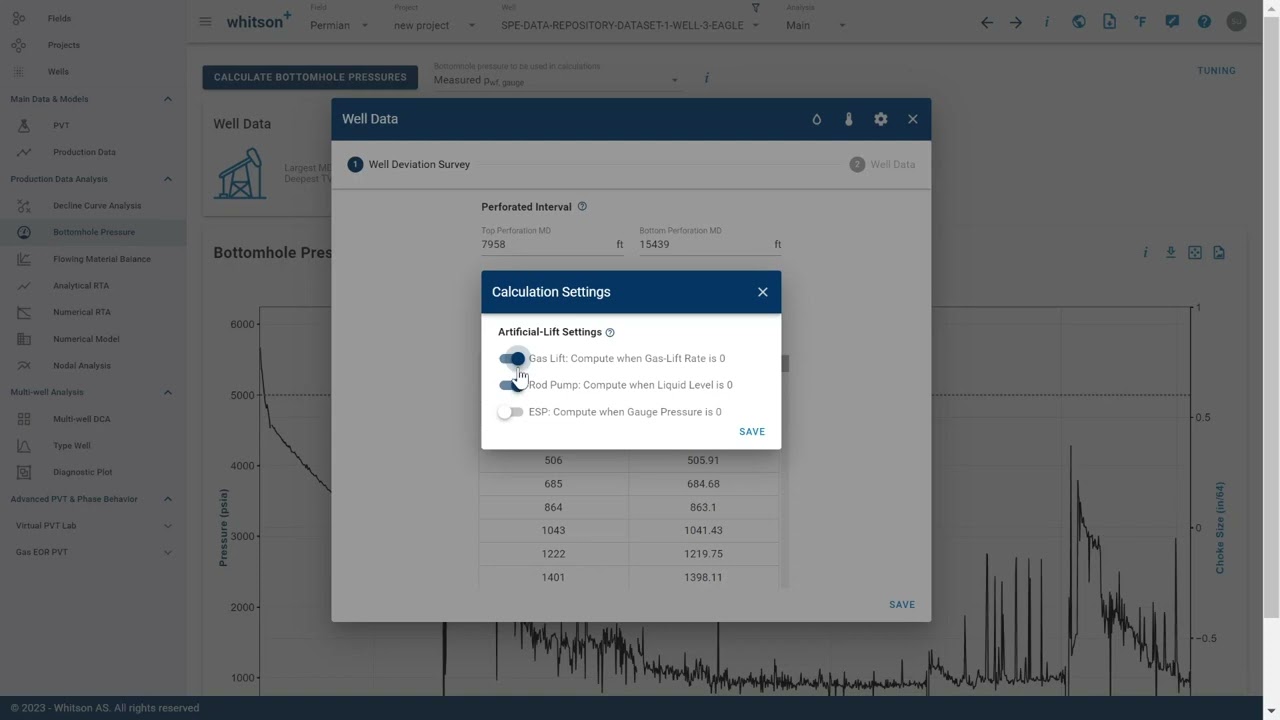This screenshot has width=1280, height=720.
Task: Open the hamburger menu beside whitson logo
Action: tap(205, 22)
